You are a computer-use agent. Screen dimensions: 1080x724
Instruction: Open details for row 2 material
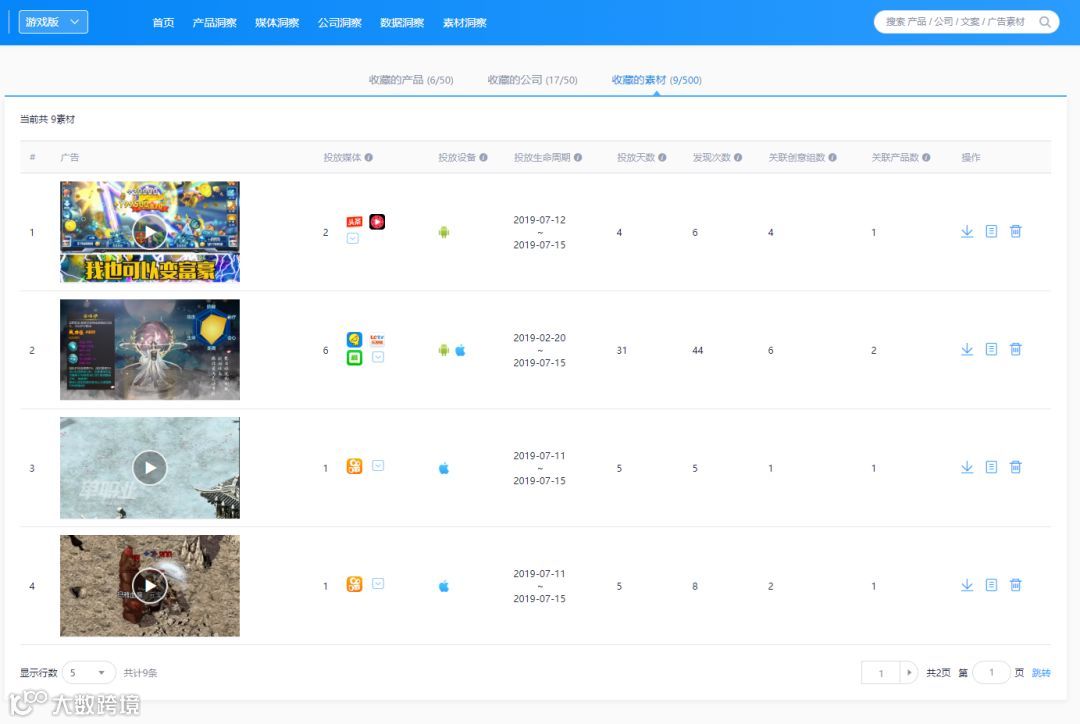(991, 349)
